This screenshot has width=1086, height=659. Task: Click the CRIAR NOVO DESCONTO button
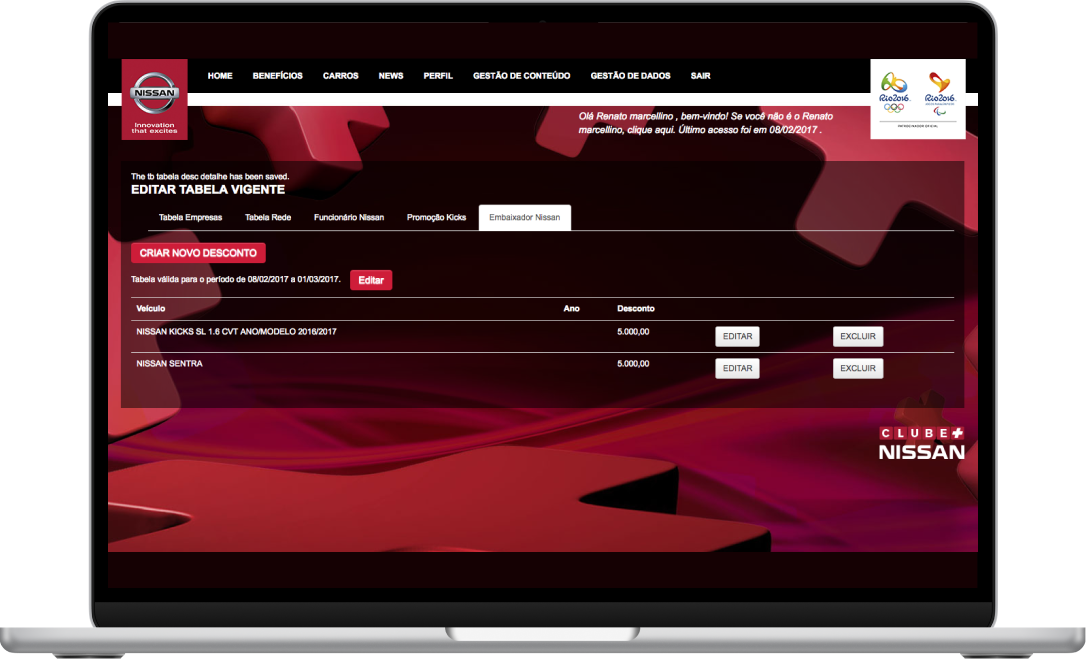coord(198,253)
